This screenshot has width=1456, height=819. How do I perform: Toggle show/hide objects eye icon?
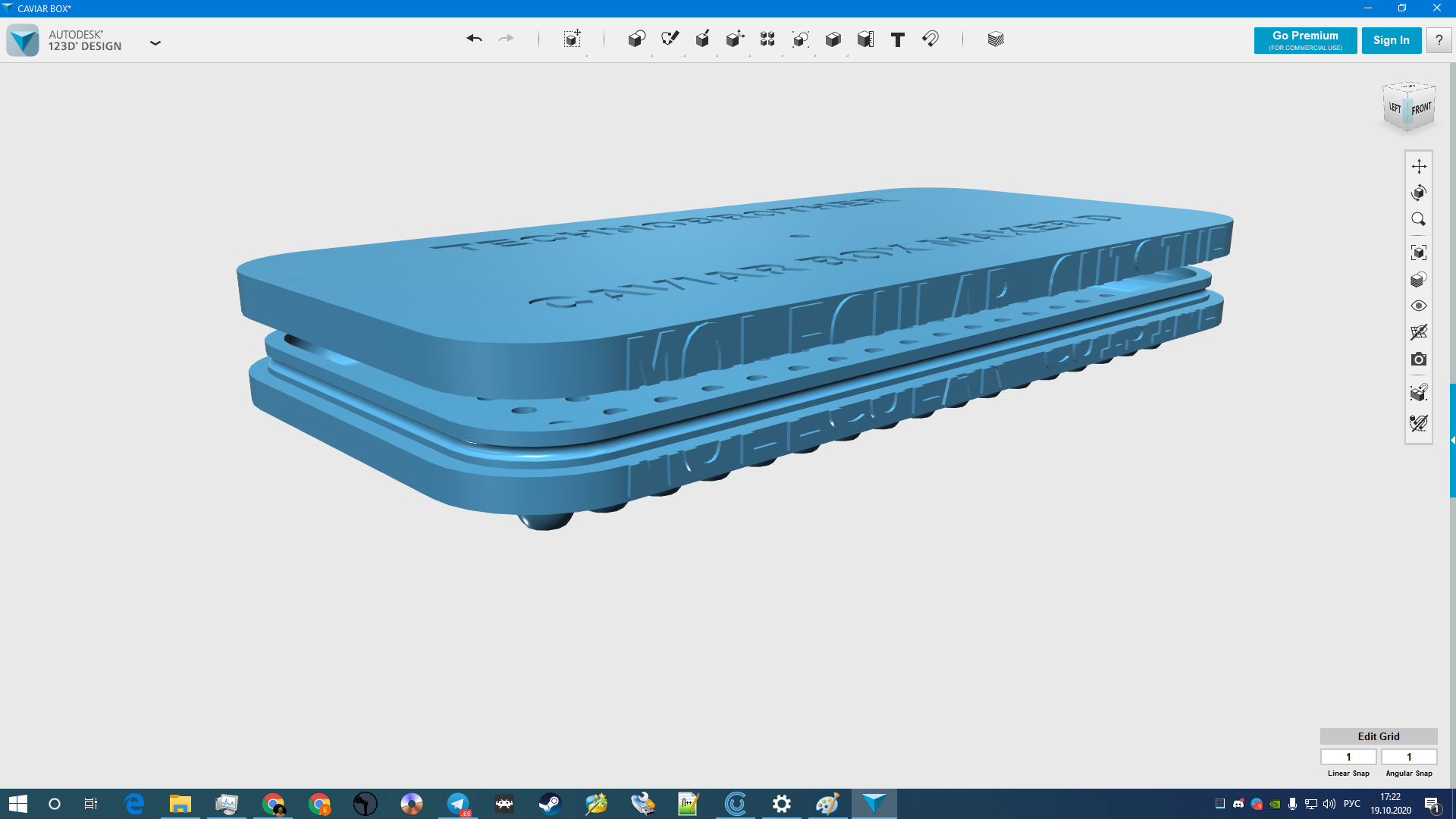1419,306
